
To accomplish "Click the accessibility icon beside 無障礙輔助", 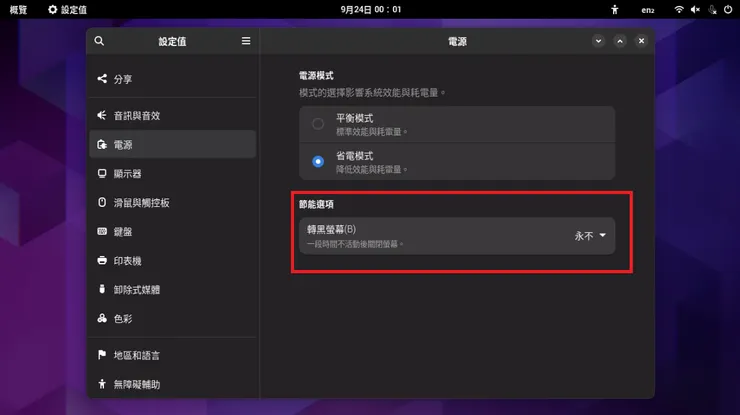I will click(102, 384).
